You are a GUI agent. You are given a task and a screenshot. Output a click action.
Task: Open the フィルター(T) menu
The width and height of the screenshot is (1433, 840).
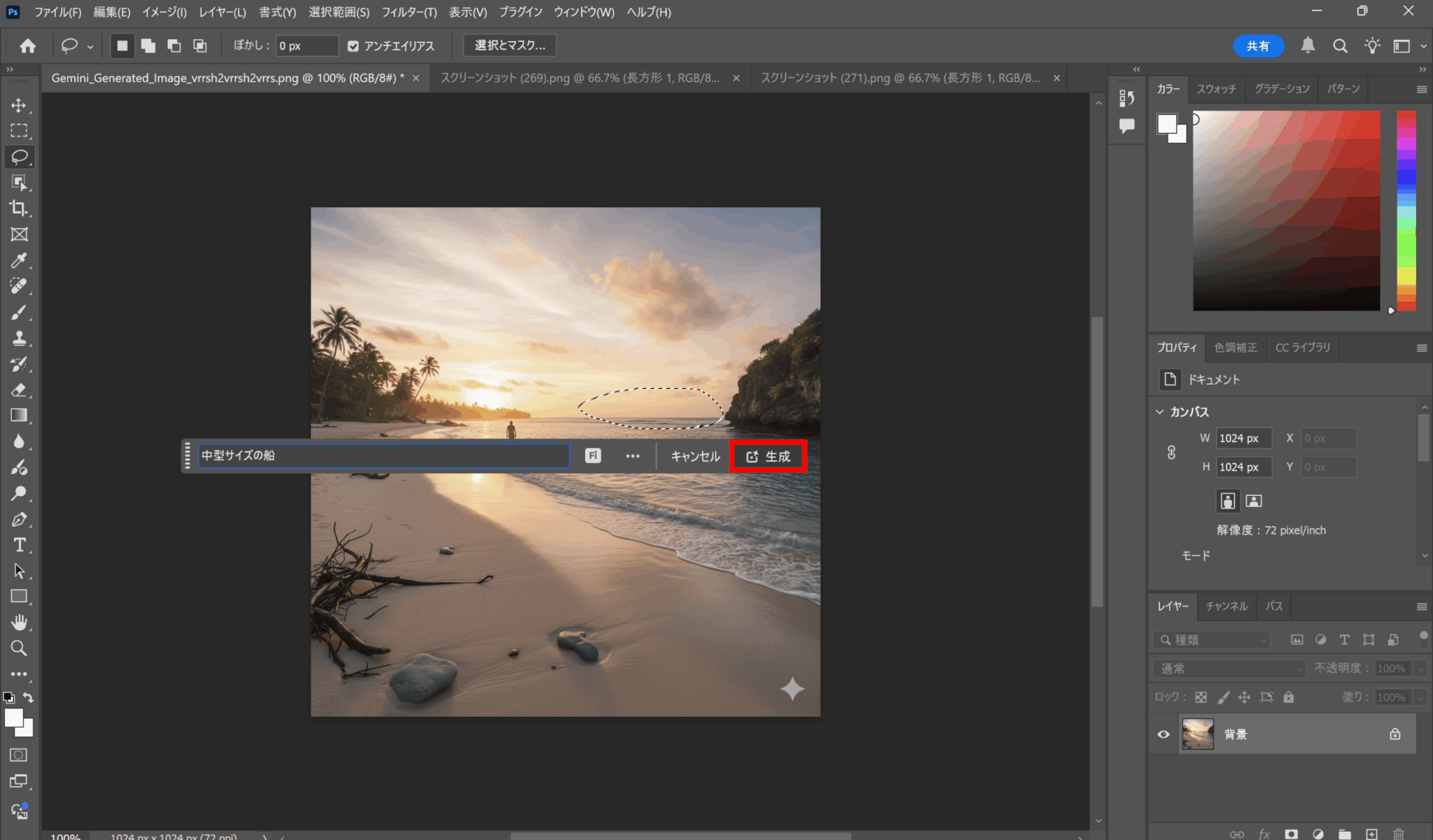coord(409,12)
